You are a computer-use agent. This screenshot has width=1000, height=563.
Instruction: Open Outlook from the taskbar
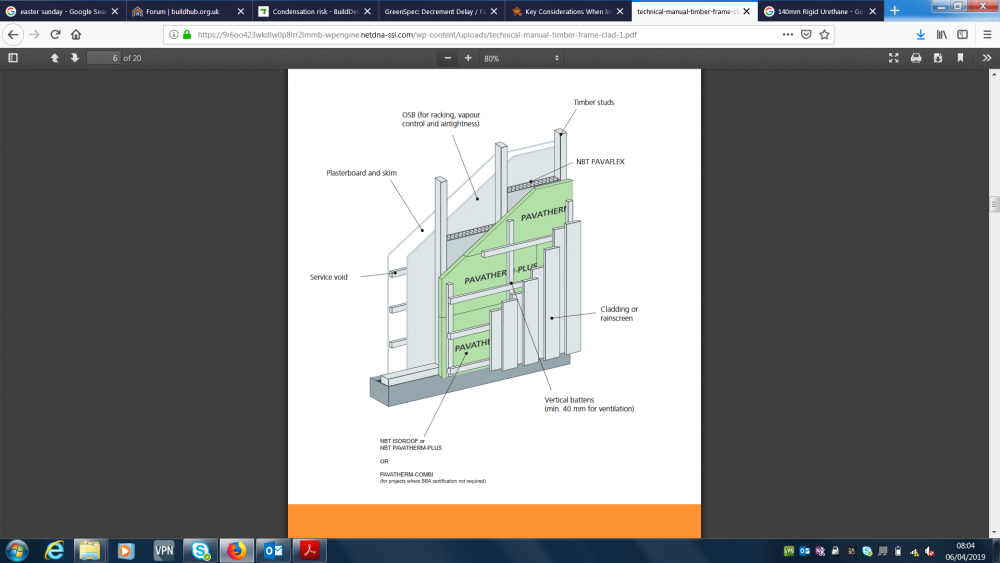pyautogui.click(x=273, y=550)
